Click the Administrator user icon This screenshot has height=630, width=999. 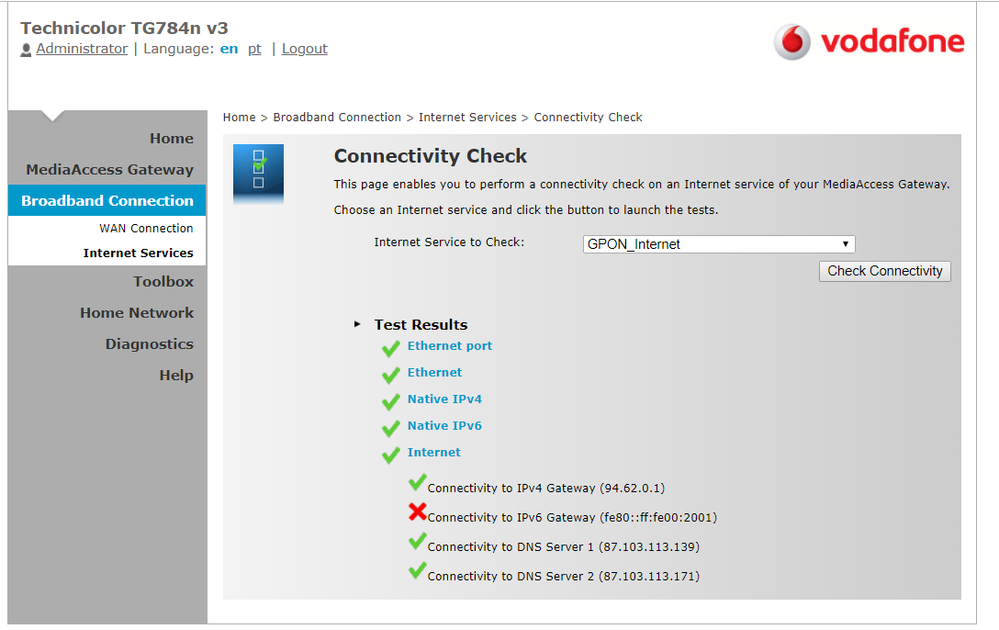(26, 50)
